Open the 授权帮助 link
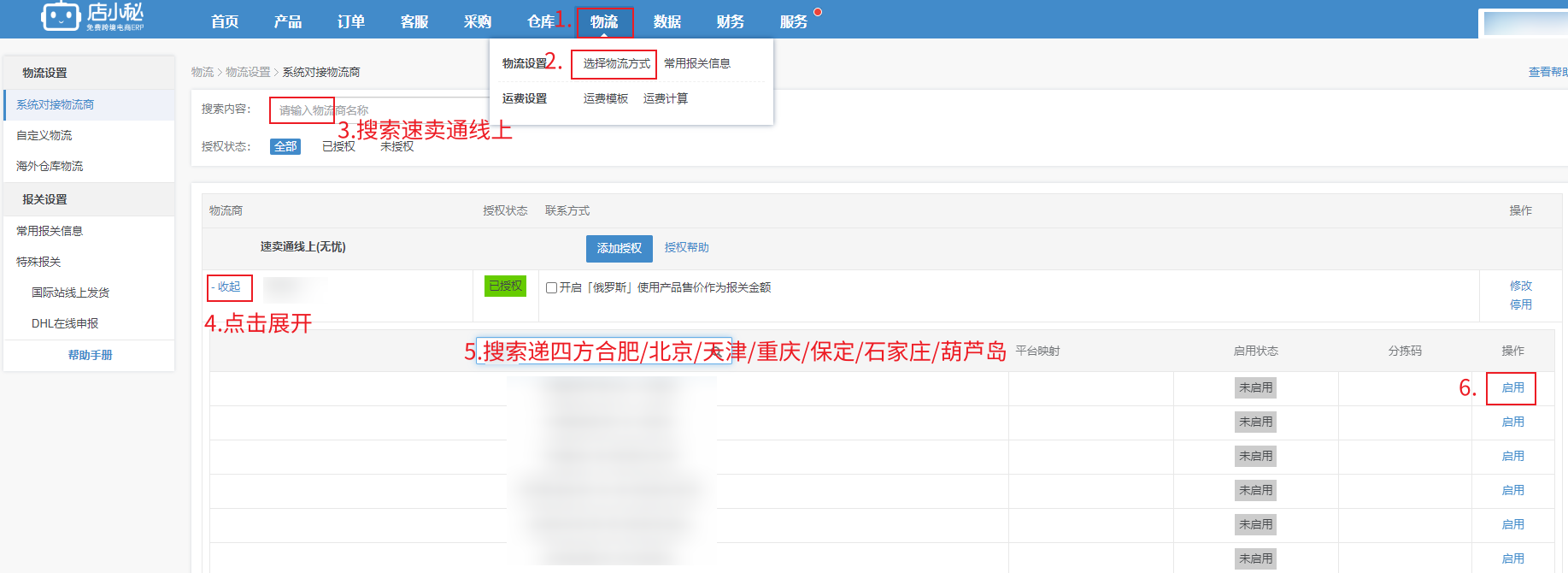 [x=687, y=247]
